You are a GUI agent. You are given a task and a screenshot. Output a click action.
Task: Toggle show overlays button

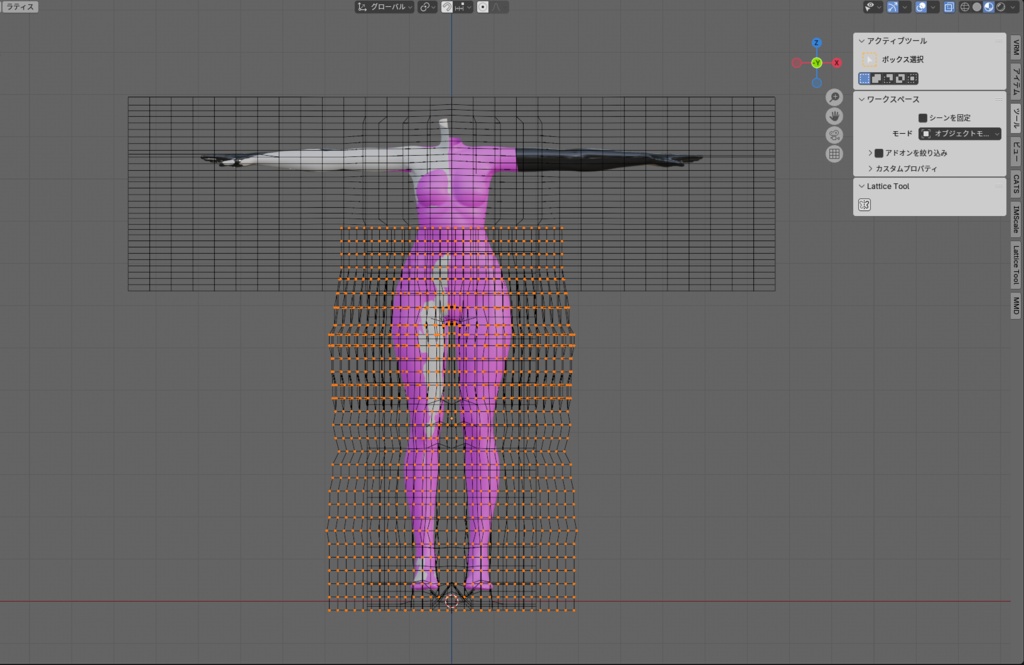[x=921, y=7]
